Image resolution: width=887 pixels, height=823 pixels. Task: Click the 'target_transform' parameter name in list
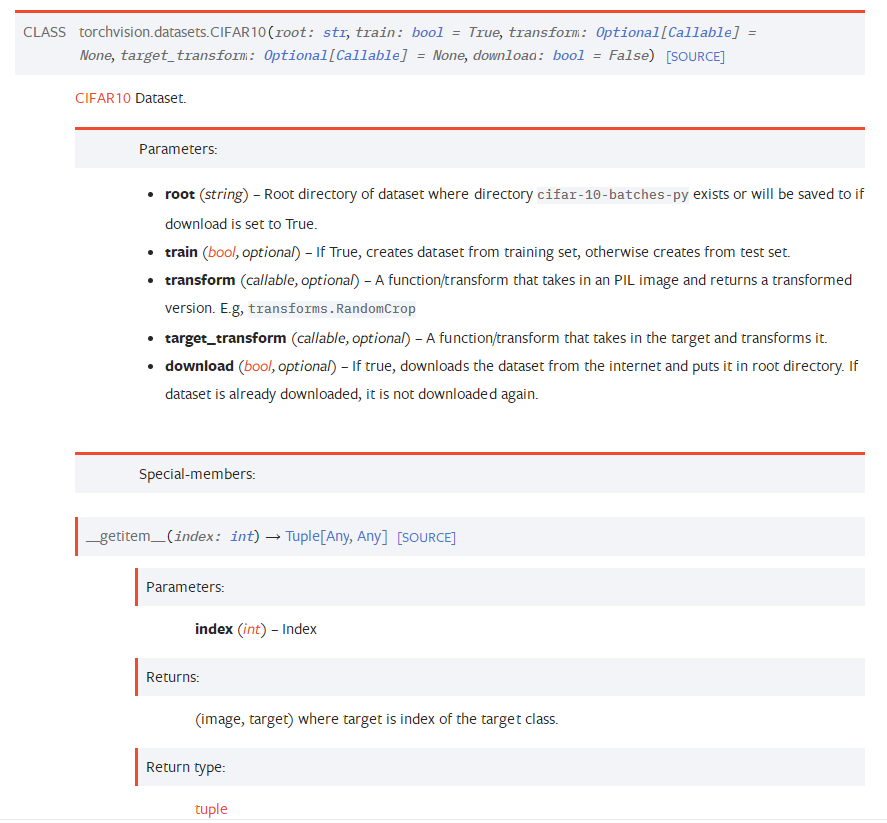coord(225,338)
